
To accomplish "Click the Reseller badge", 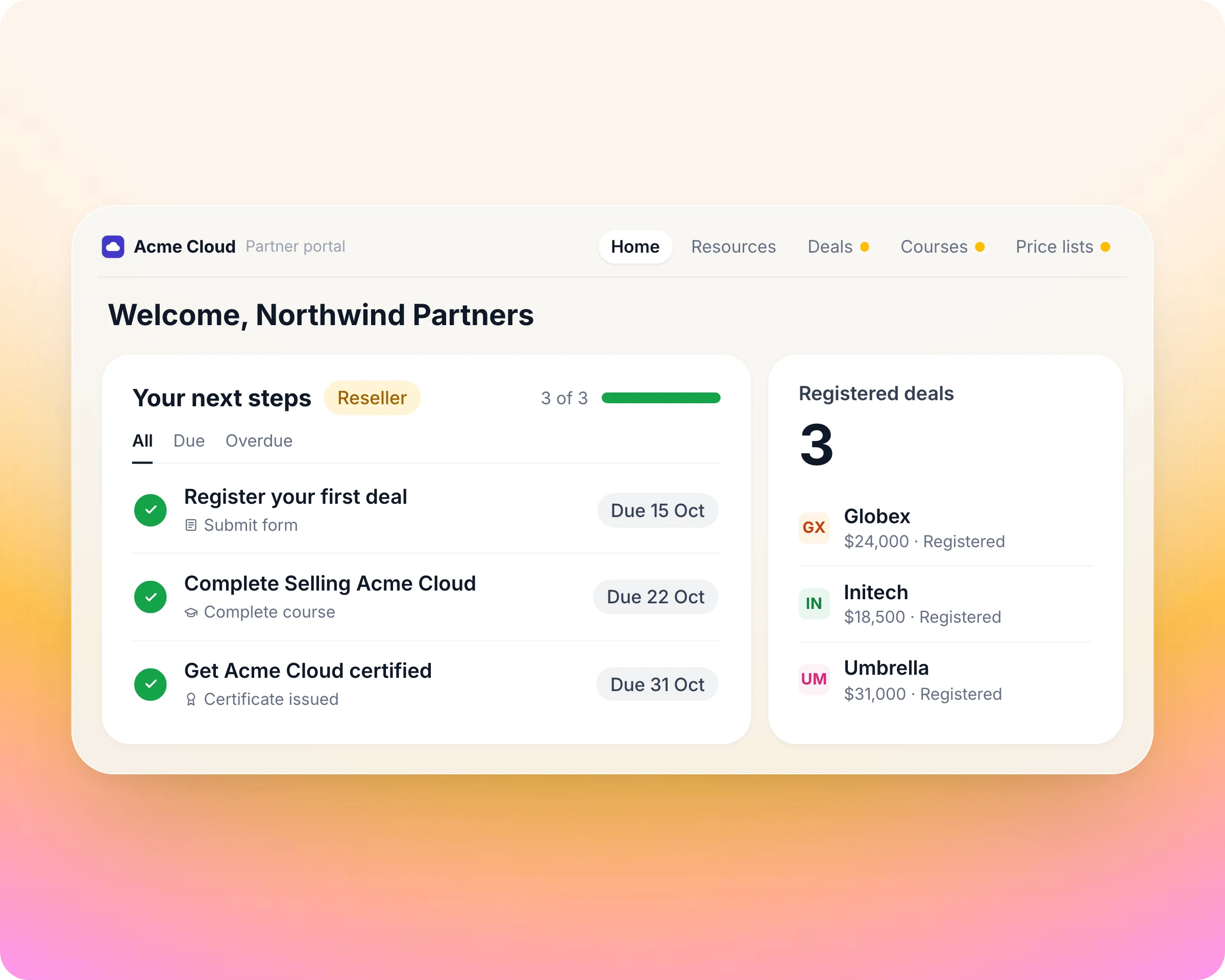I will (x=372, y=398).
